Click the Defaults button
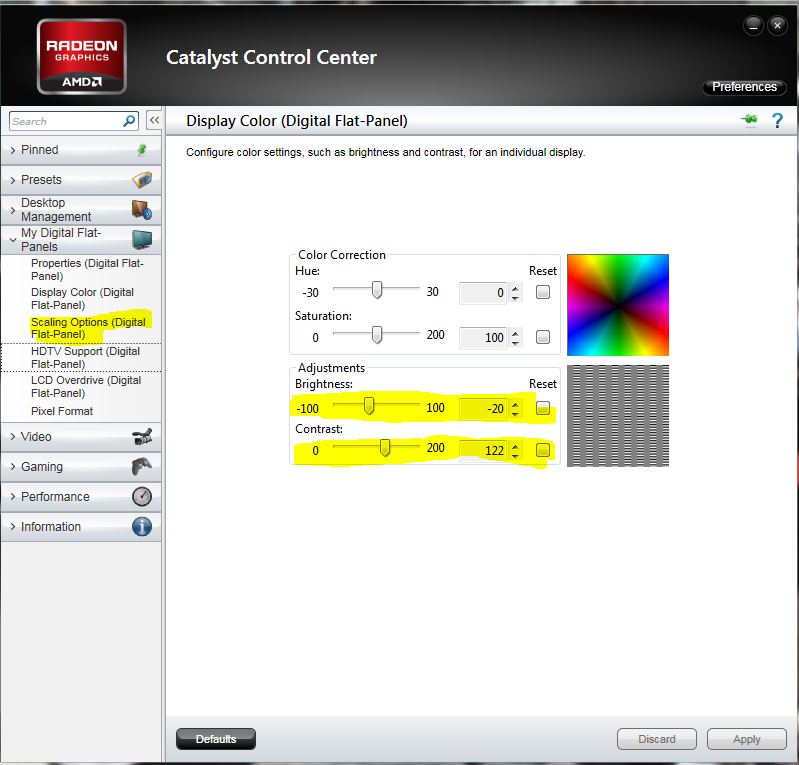Screen dimensions: 799x765 pyautogui.click(x=216, y=739)
